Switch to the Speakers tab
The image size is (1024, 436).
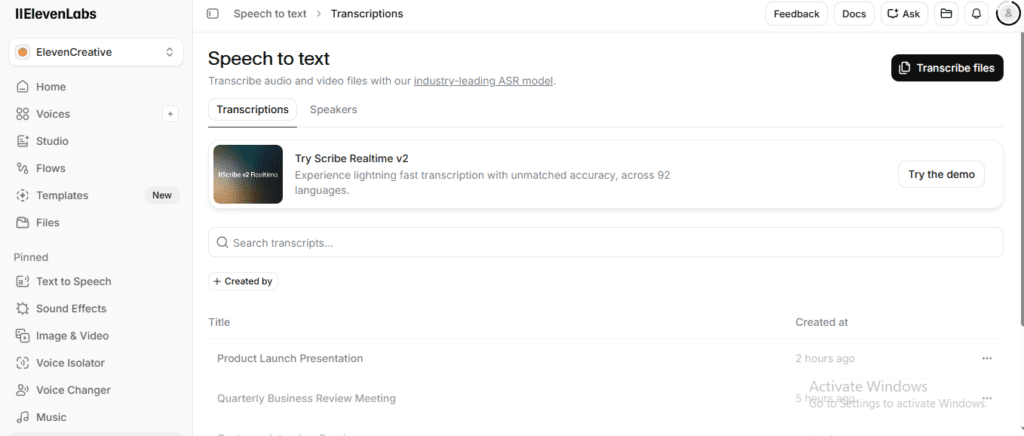pos(333,110)
